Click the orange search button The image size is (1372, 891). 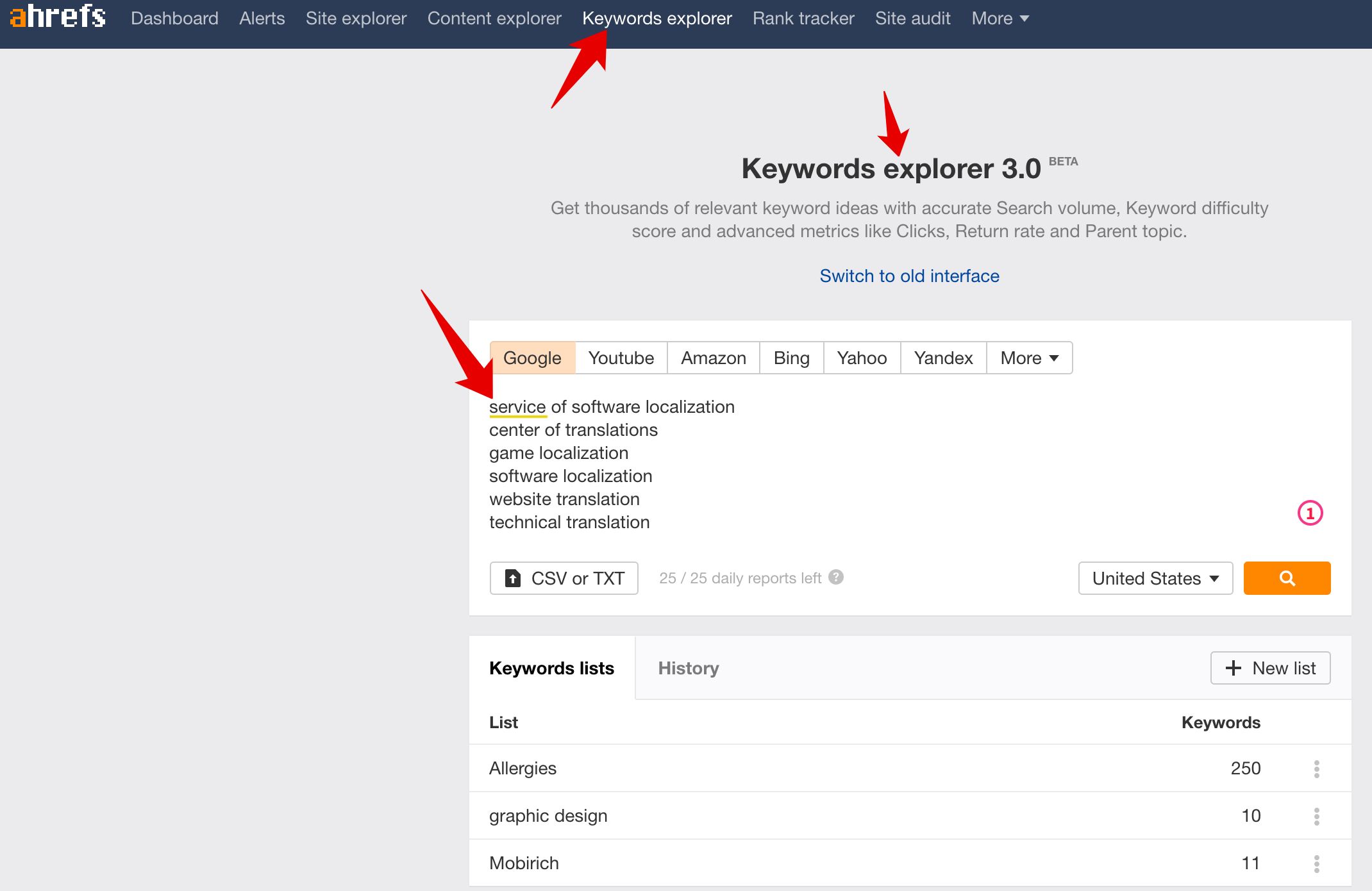pyautogui.click(x=1287, y=578)
